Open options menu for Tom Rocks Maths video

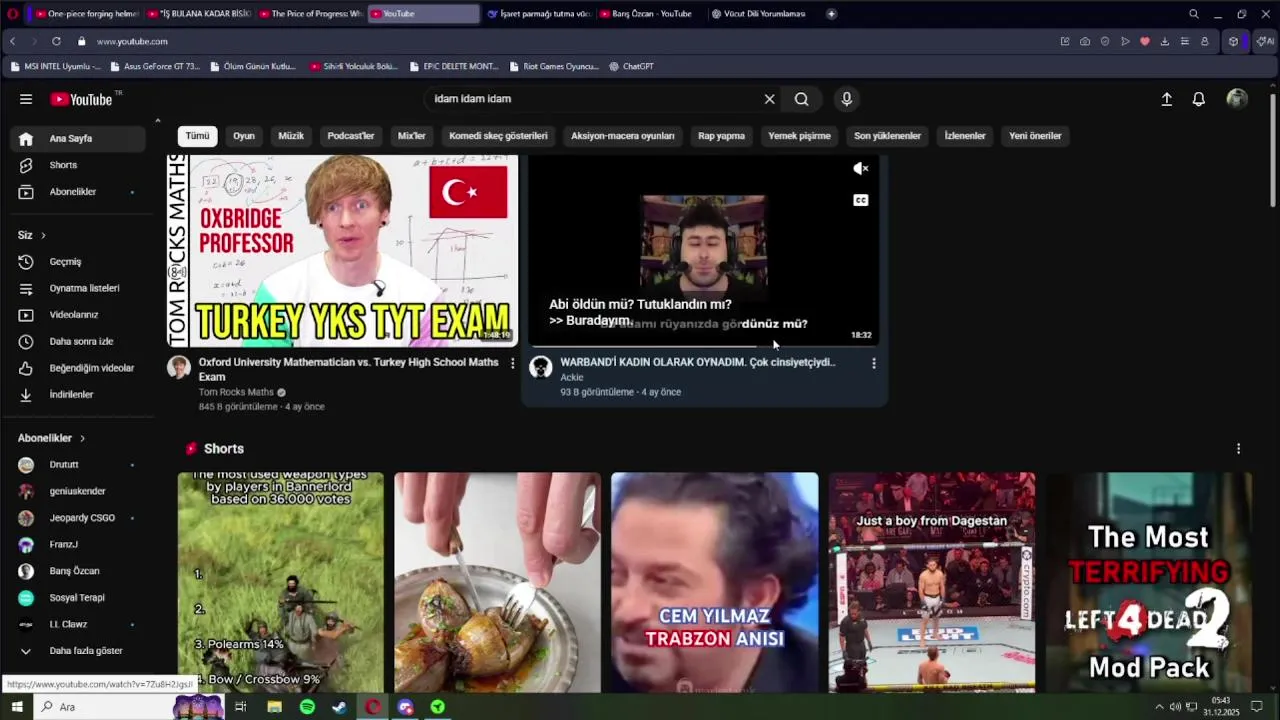513,363
